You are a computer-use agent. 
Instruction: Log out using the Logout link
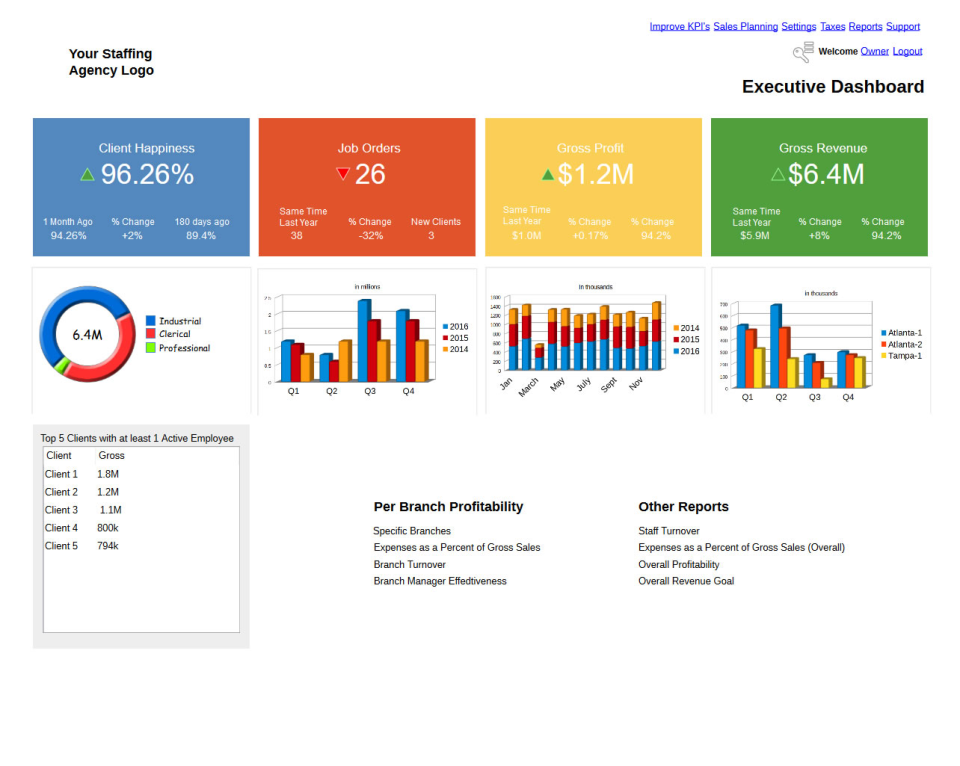(908, 51)
